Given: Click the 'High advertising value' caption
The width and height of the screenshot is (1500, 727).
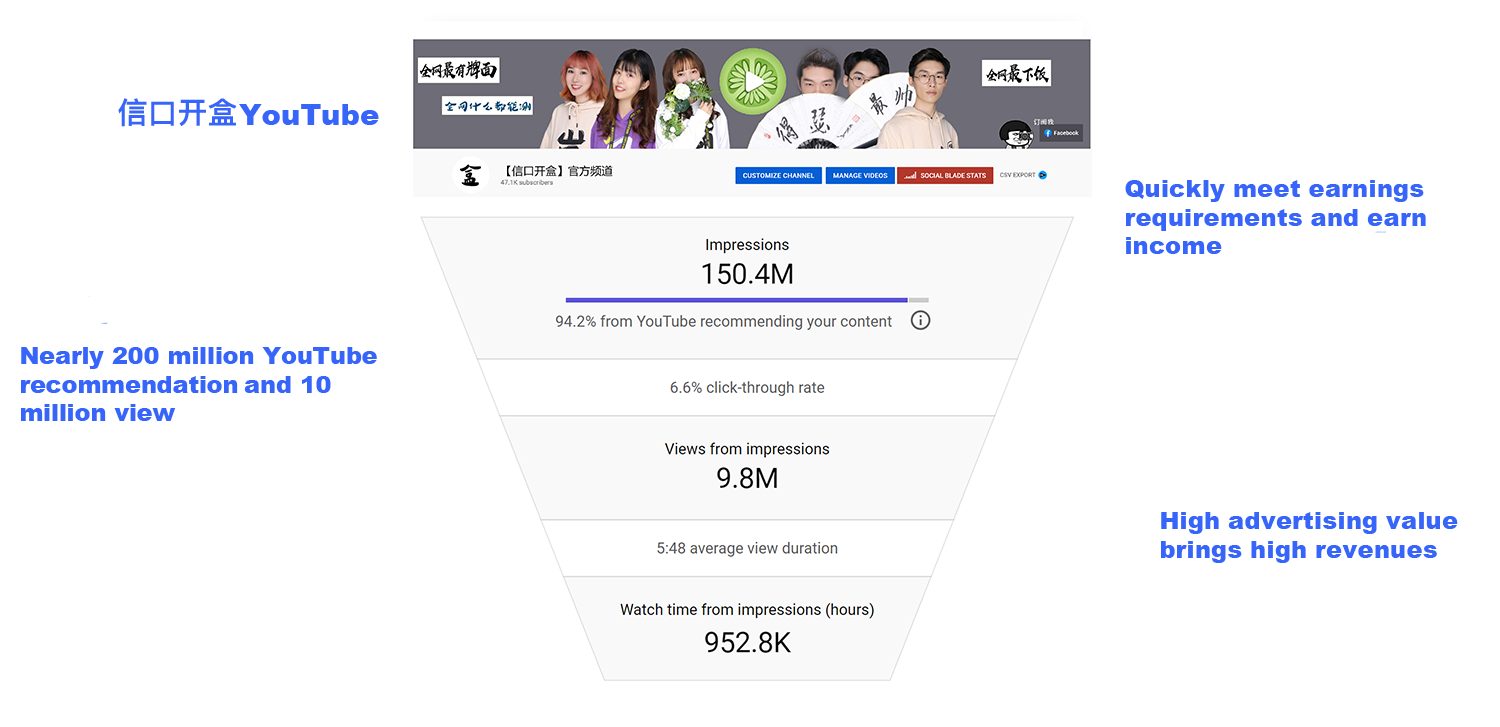Looking at the screenshot, I should tap(1308, 535).
